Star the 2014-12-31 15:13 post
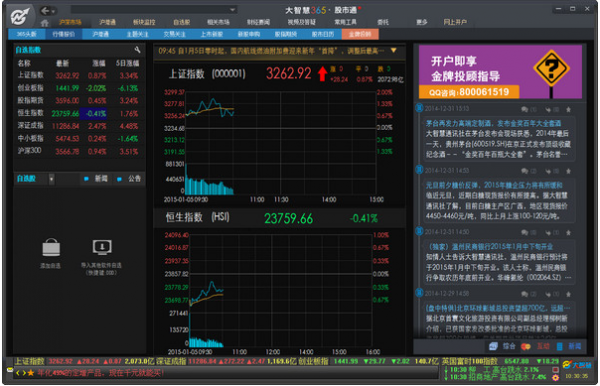This screenshot has height=386, width=600. [569, 110]
